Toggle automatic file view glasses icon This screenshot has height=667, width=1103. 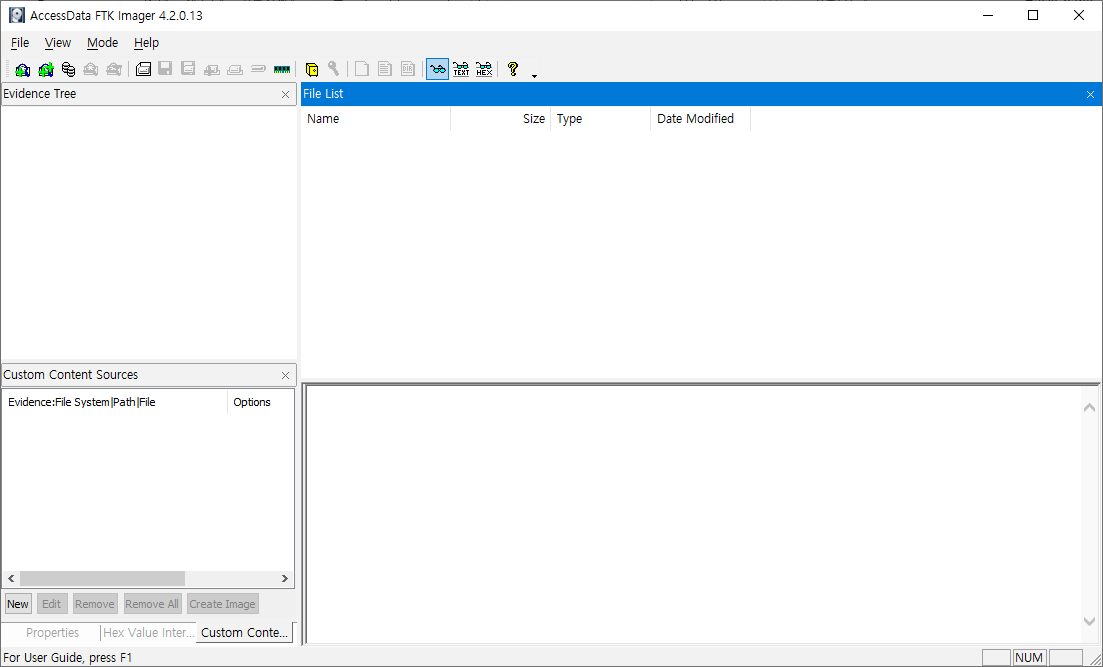(x=438, y=69)
